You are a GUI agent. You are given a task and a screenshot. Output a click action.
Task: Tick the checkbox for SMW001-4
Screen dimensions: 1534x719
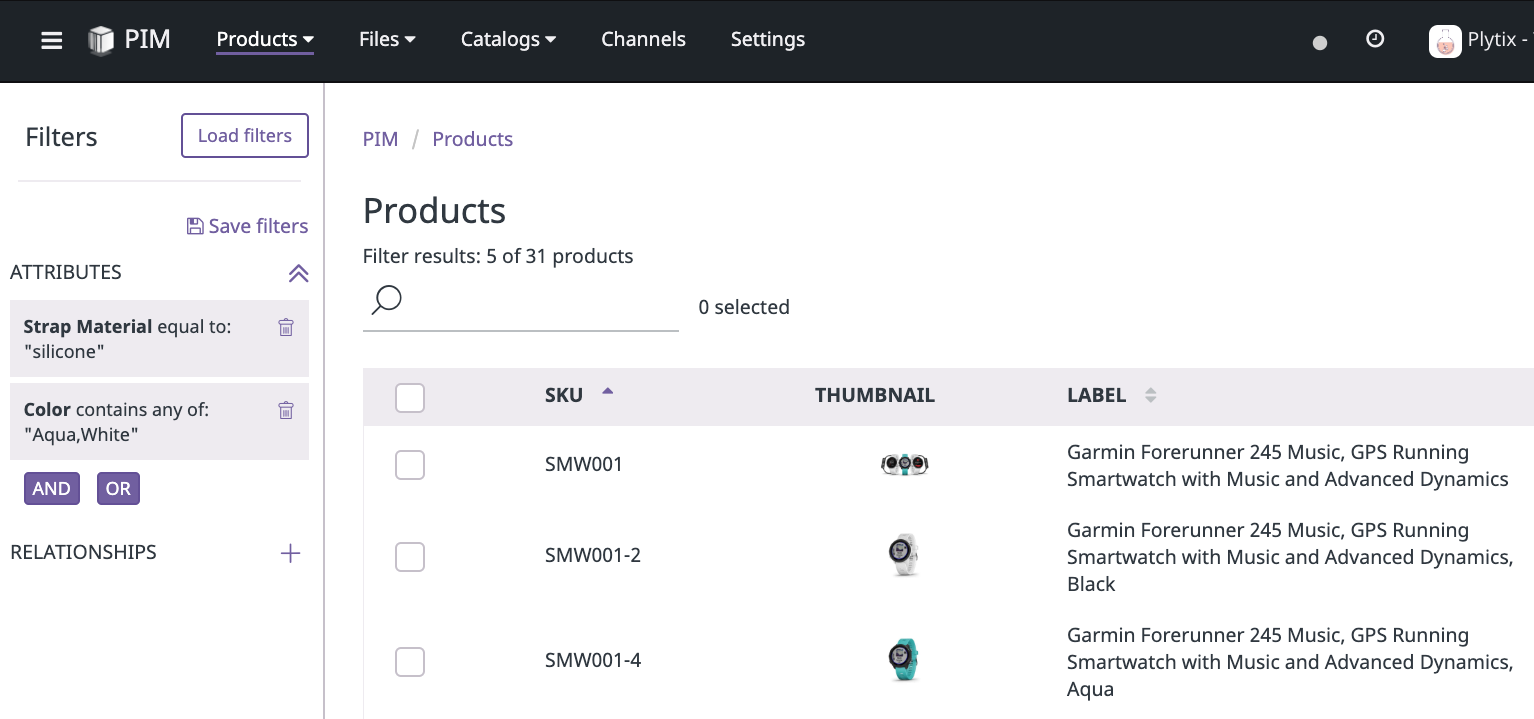[x=410, y=662]
